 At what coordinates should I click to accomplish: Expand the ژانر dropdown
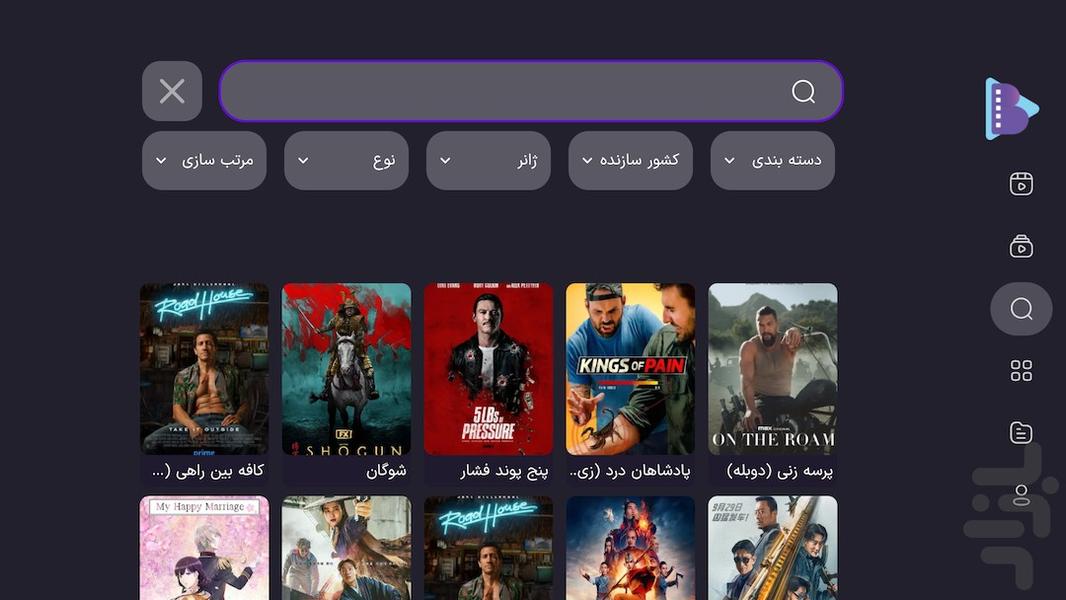click(x=488, y=160)
